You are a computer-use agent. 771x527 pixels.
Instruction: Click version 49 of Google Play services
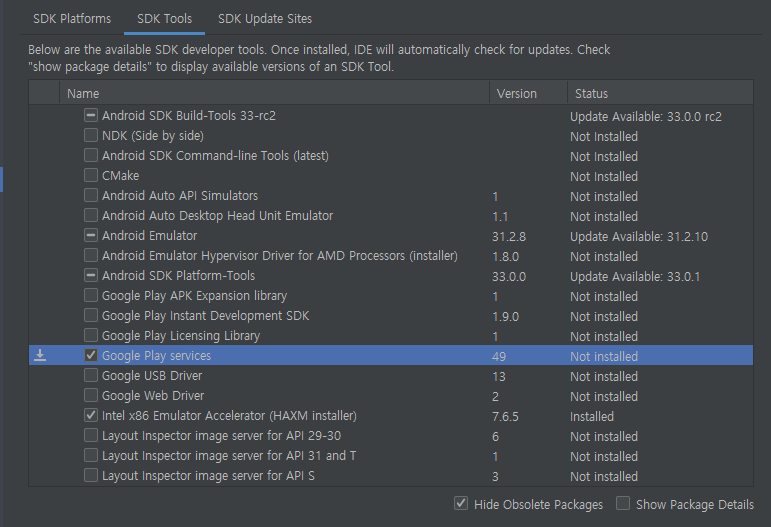[x=499, y=356]
